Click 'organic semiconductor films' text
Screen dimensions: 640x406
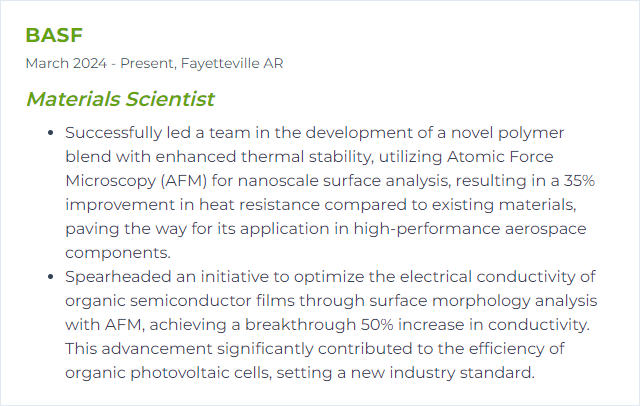click(x=180, y=301)
